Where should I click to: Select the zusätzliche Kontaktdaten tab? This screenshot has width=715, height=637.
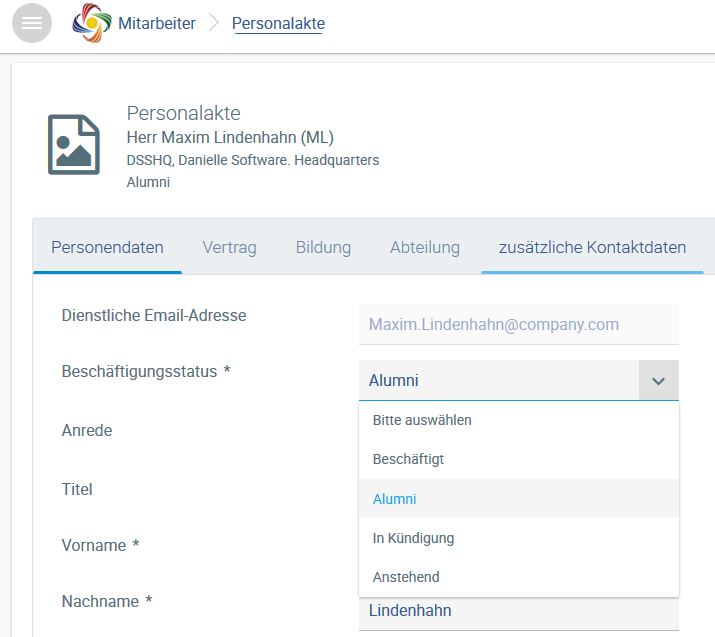click(x=592, y=247)
